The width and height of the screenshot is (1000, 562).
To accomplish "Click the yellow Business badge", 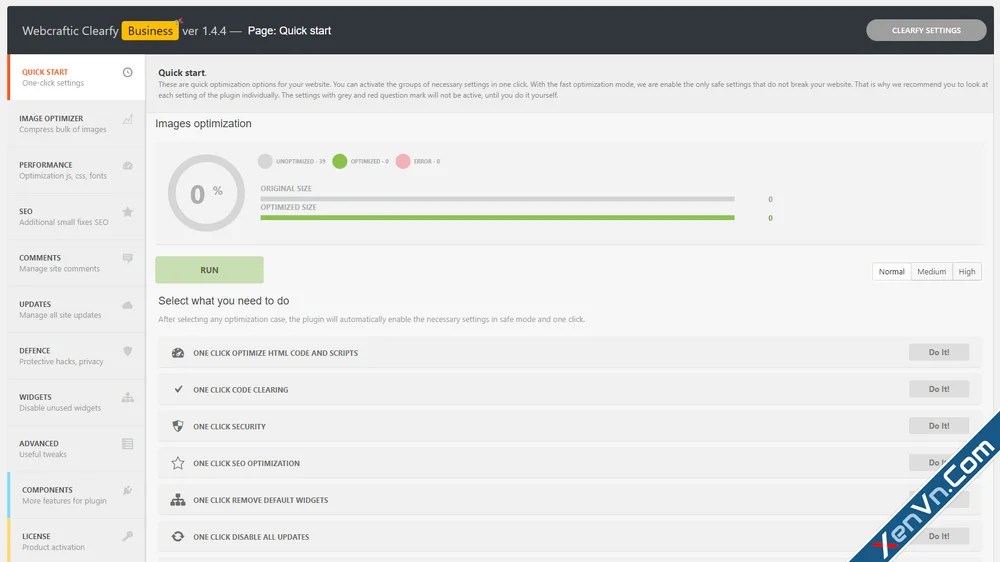I will pyautogui.click(x=150, y=31).
